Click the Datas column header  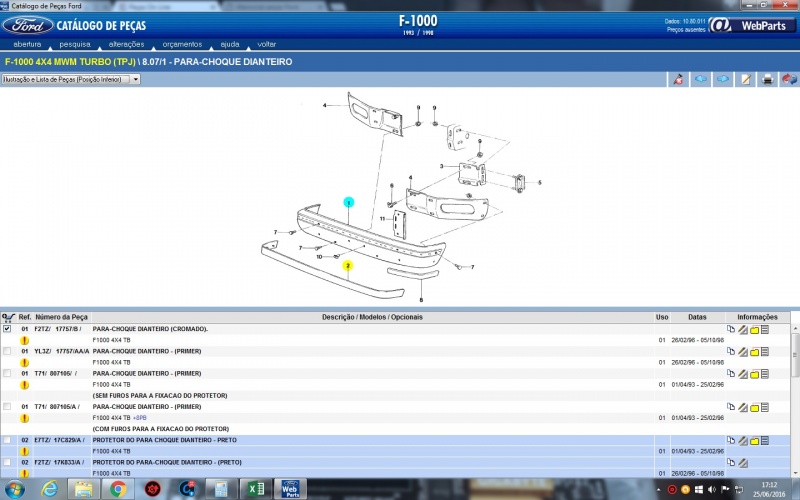click(x=697, y=317)
